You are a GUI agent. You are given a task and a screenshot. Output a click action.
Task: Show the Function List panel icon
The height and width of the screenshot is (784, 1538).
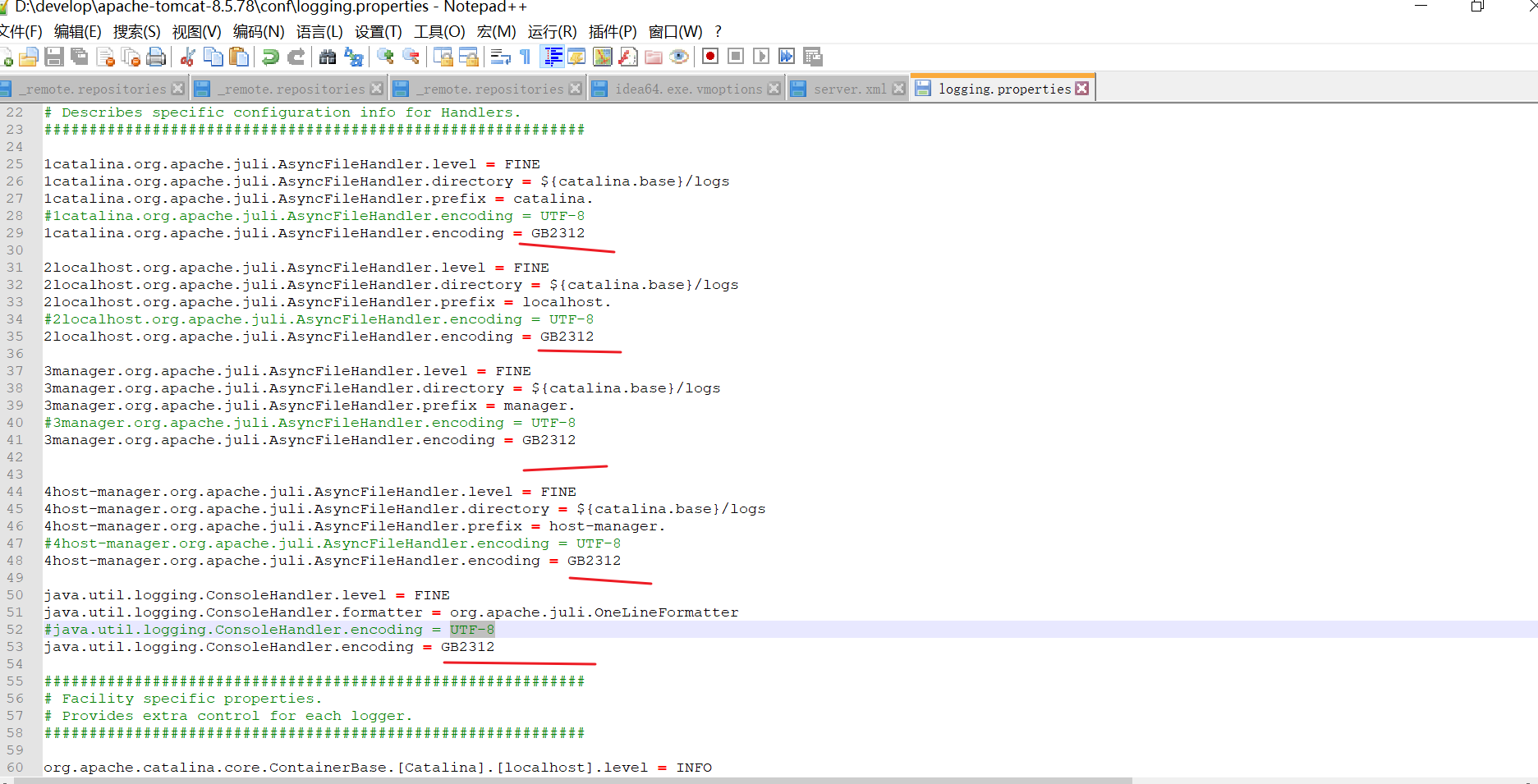pos(628,57)
